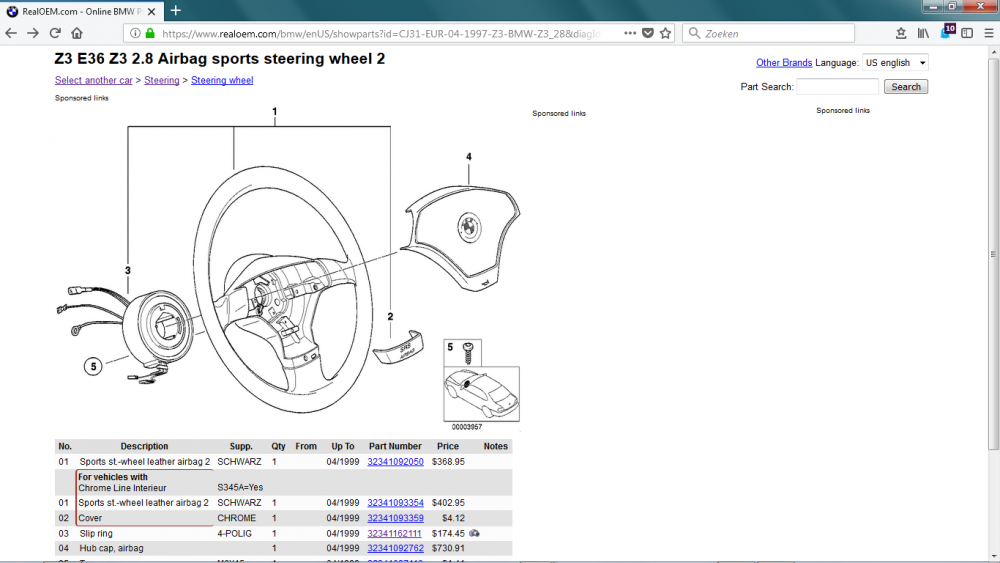
Task: Go back to the previous page
Action: (11, 33)
